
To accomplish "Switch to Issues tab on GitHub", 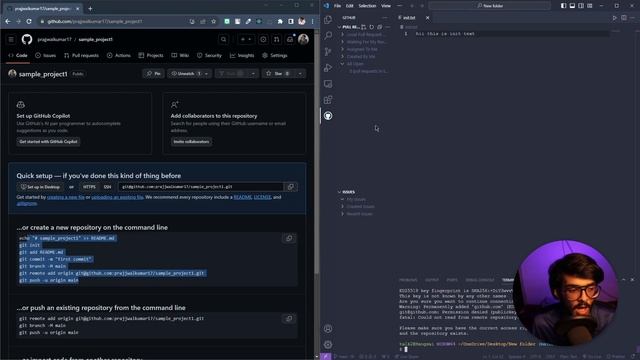I will 45,56.
